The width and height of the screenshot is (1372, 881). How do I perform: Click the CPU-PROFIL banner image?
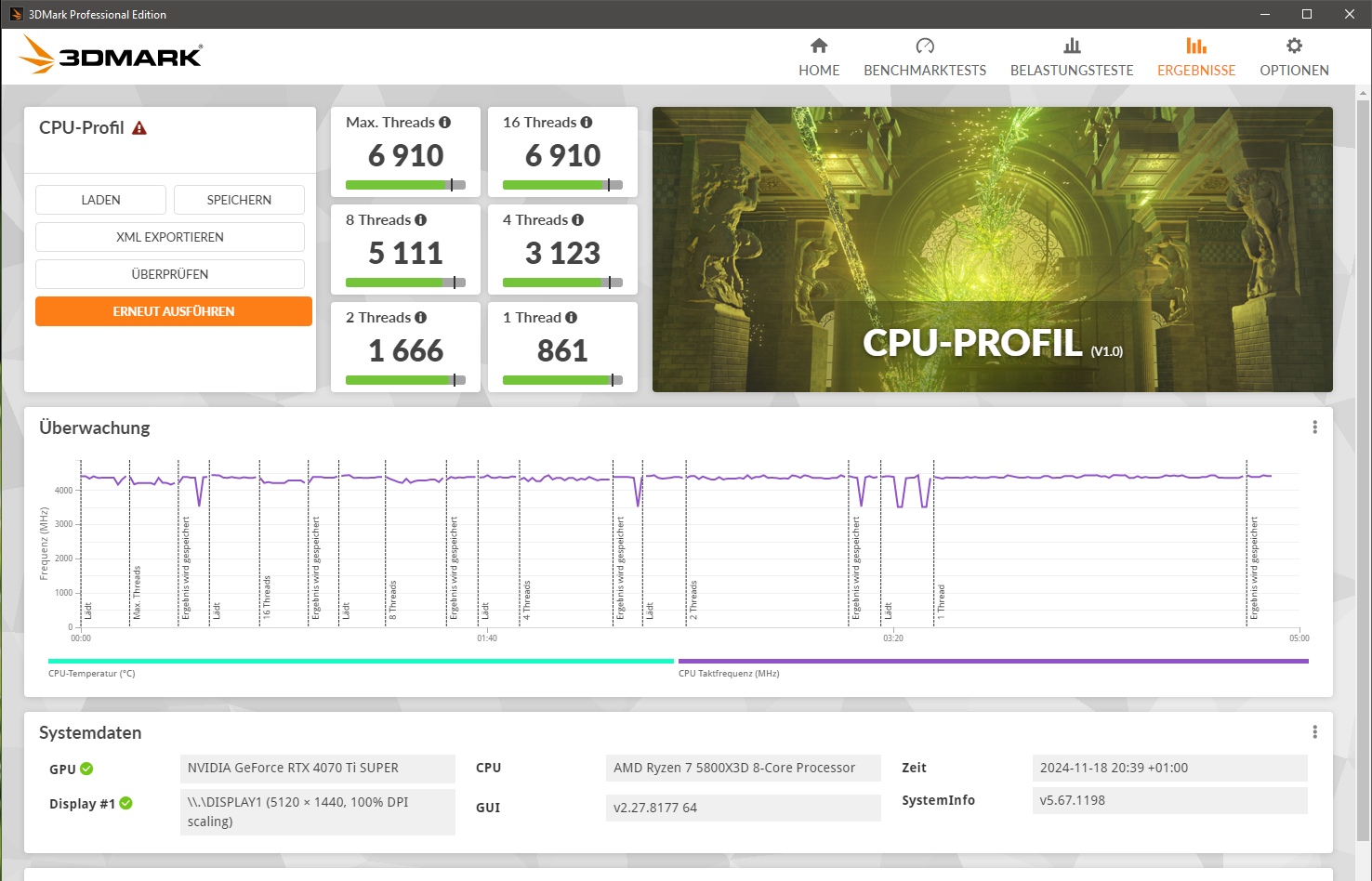[x=993, y=249]
